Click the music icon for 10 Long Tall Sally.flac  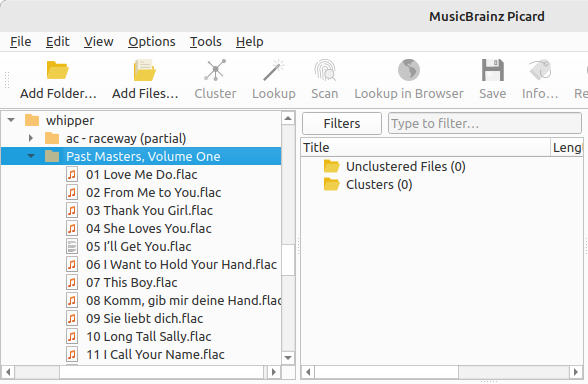point(72,336)
